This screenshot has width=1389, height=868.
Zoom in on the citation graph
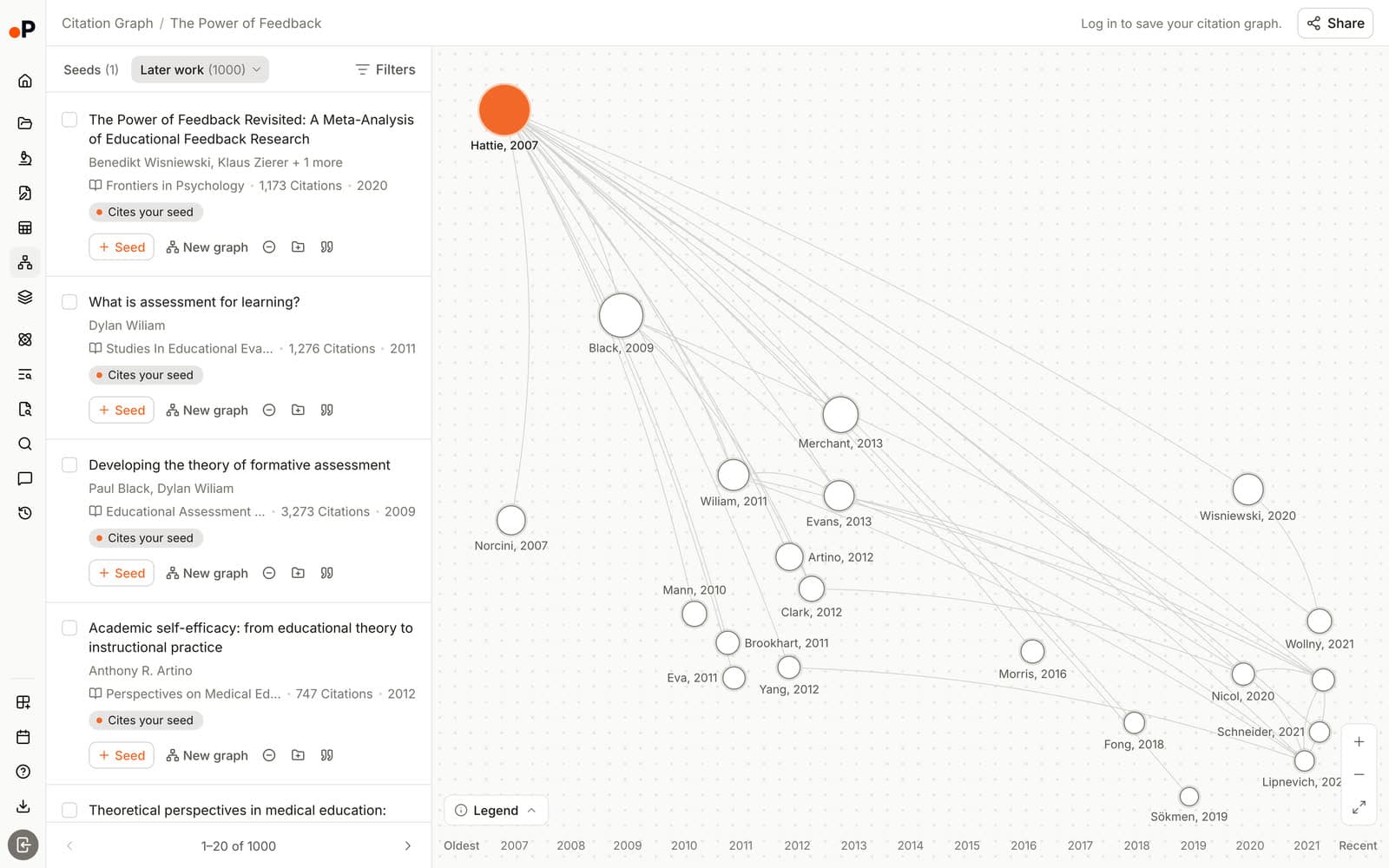pos(1359,742)
